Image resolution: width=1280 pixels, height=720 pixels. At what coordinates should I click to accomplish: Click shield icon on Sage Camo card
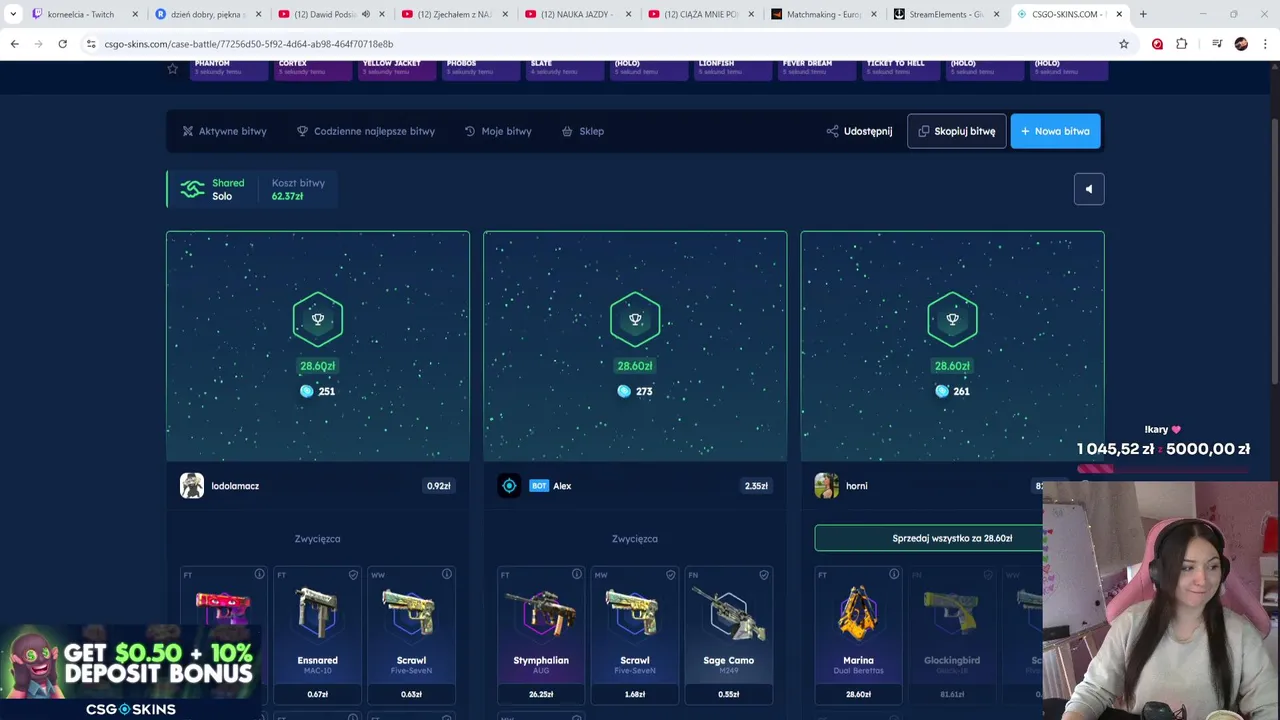764,574
